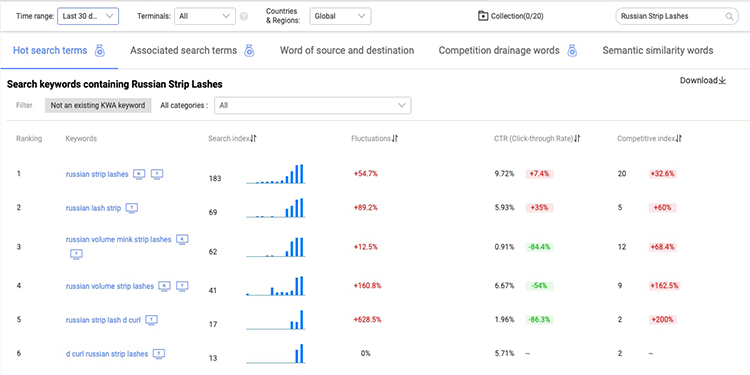Click the search magnifier icon in keyword box

(729, 16)
